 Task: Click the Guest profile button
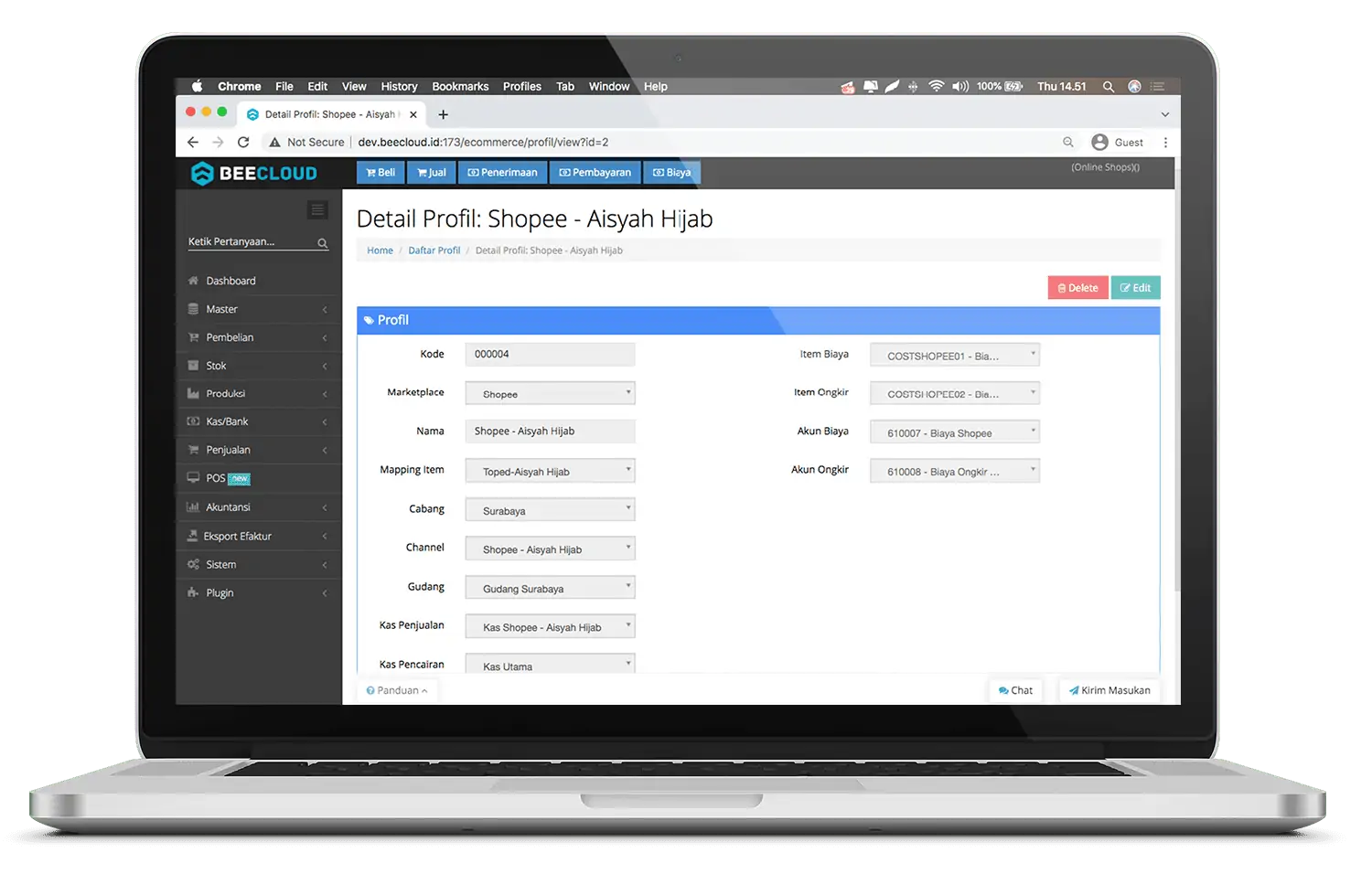coord(1118,142)
